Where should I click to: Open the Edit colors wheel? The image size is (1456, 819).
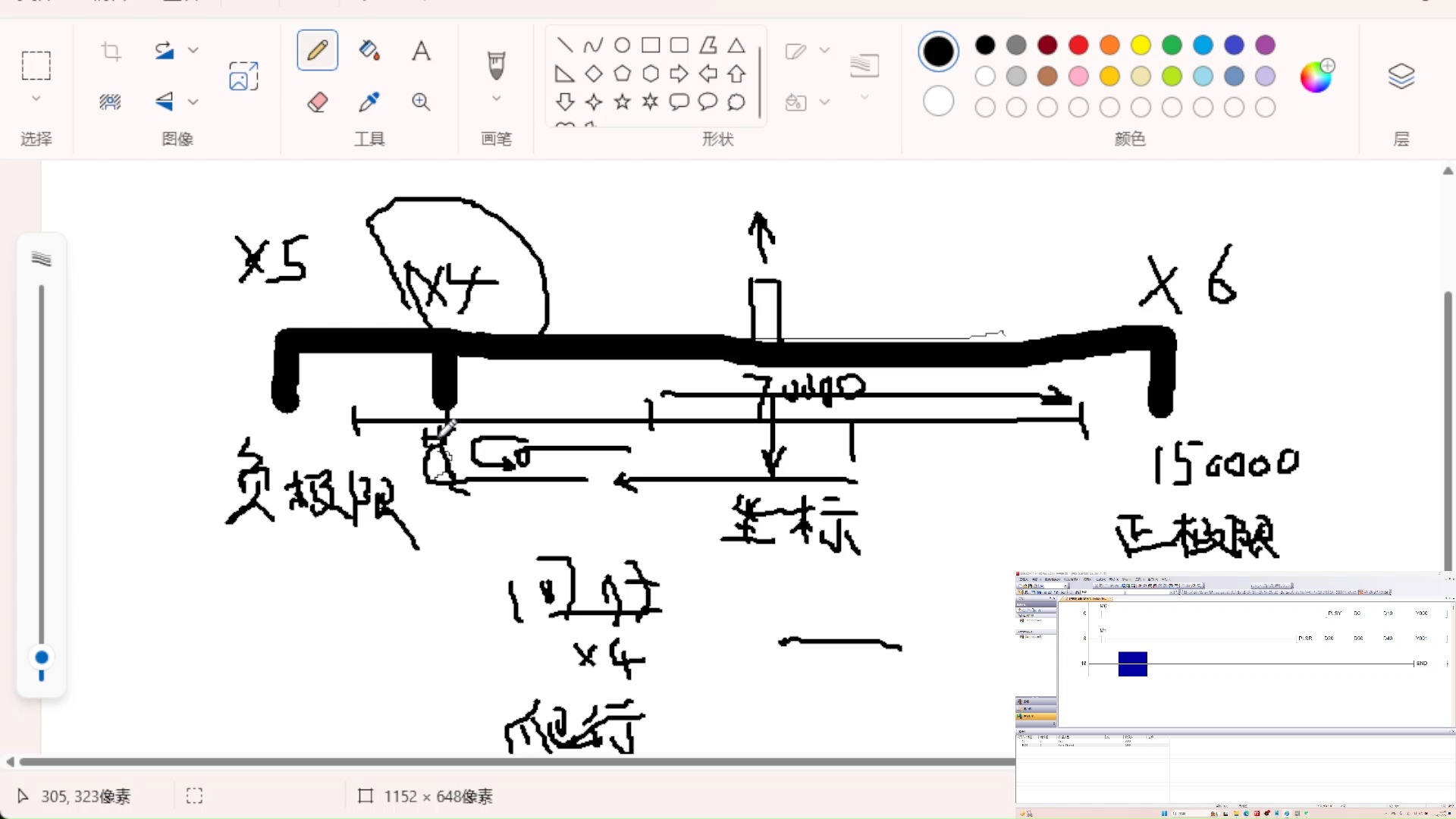(1316, 76)
